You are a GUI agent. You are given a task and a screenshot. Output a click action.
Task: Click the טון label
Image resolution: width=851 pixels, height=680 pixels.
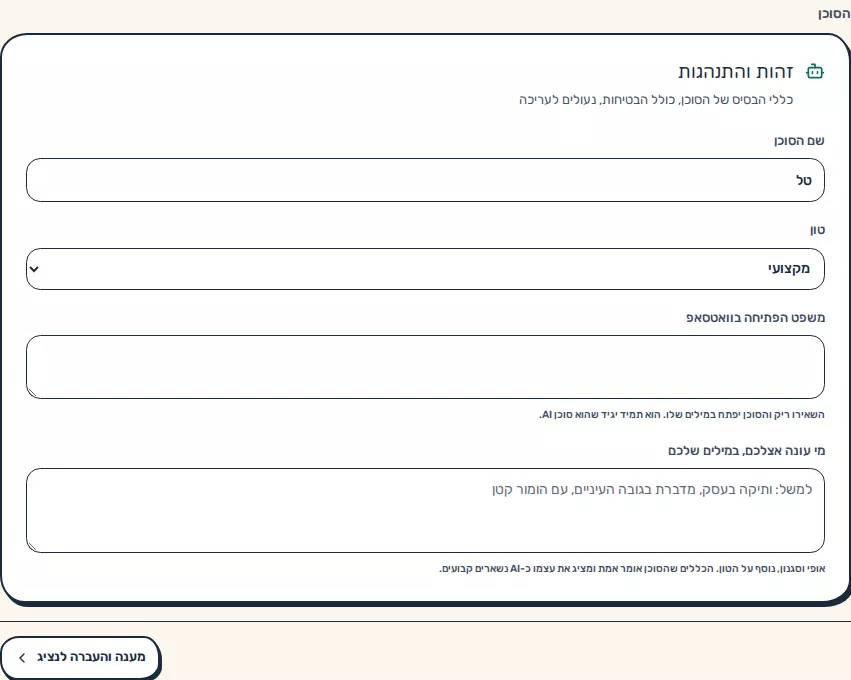click(817, 230)
